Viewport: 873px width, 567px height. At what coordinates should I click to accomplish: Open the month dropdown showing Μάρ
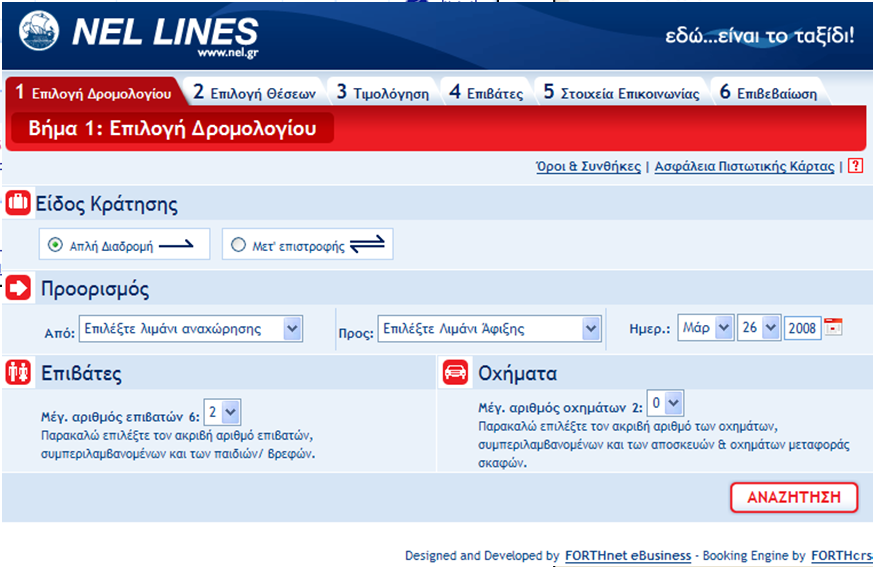(x=705, y=328)
